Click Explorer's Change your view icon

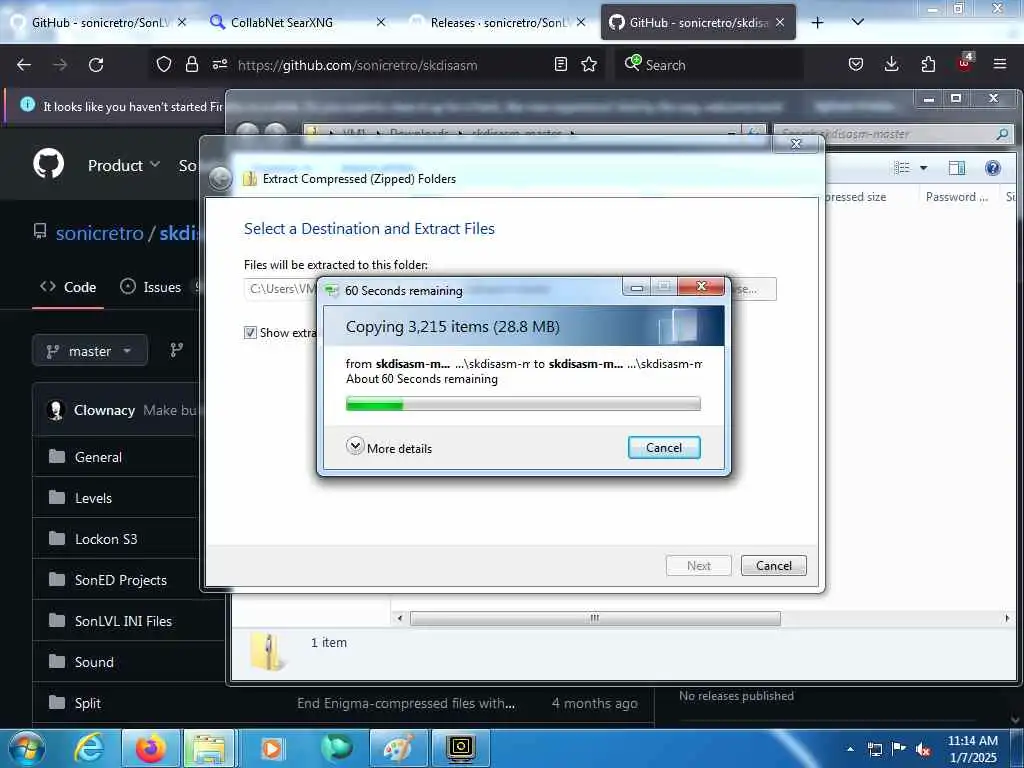[x=902, y=168]
